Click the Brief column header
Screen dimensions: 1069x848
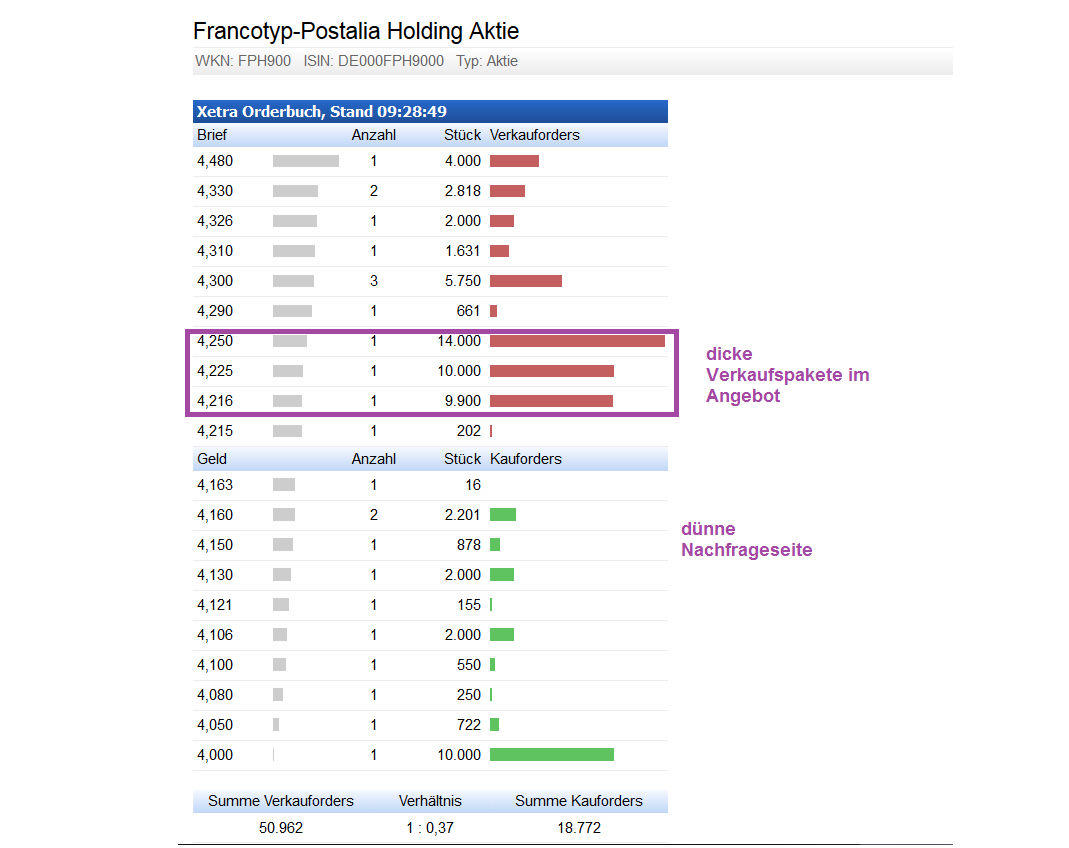[212, 135]
